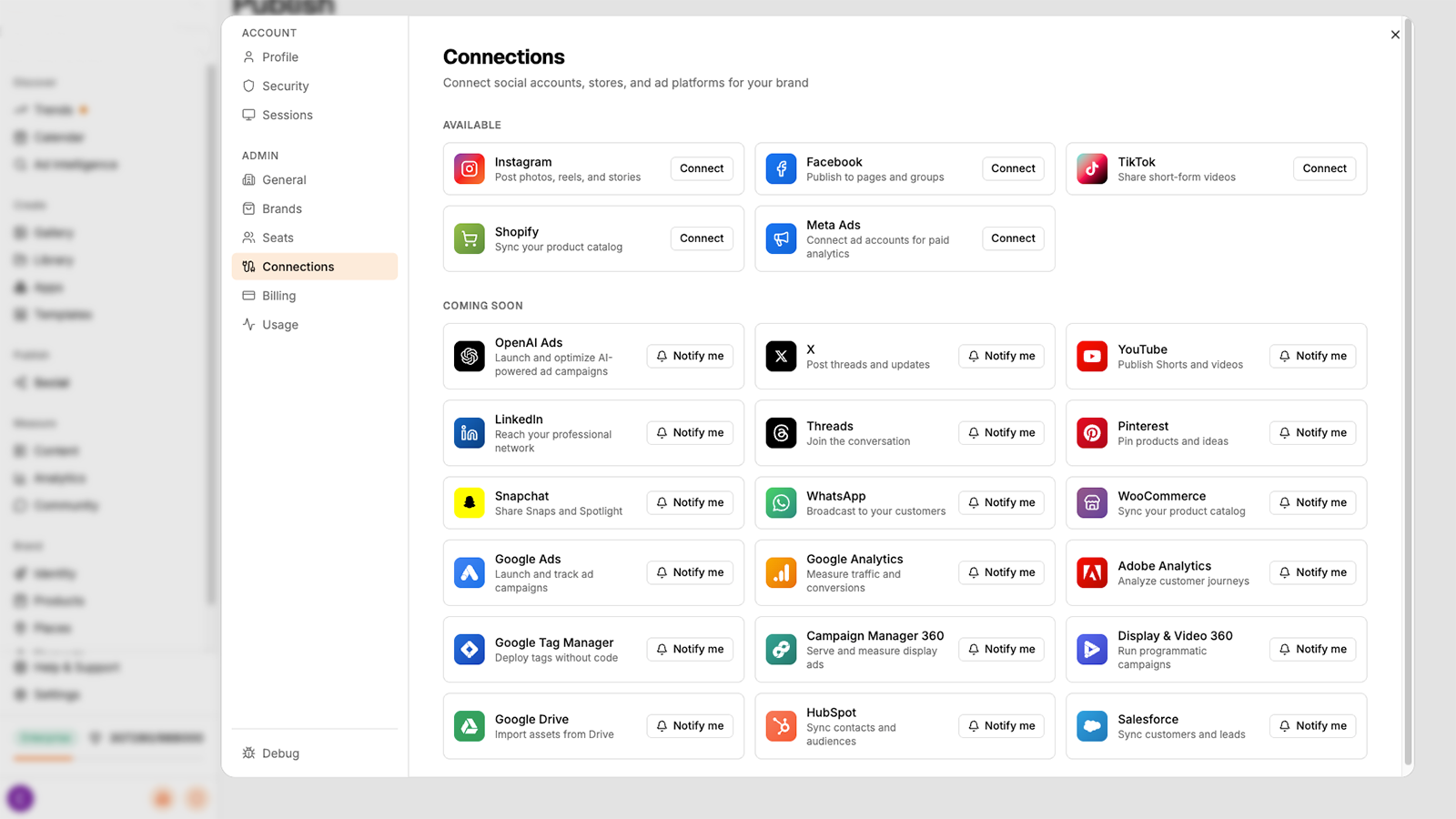Click Notify me for LinkedIn
The image size is (1456, 819).
tap(690, 433)
